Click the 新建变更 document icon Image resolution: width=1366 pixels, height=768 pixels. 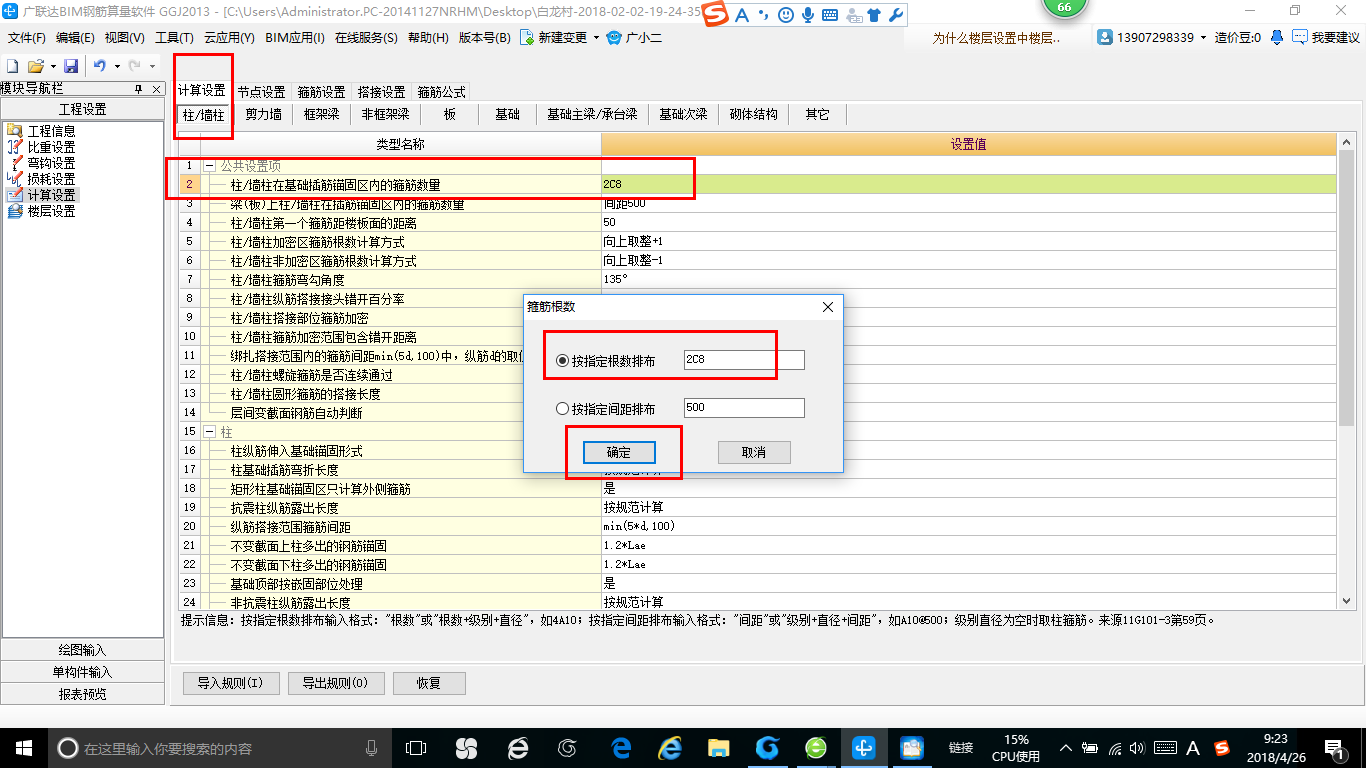[526, 38]
